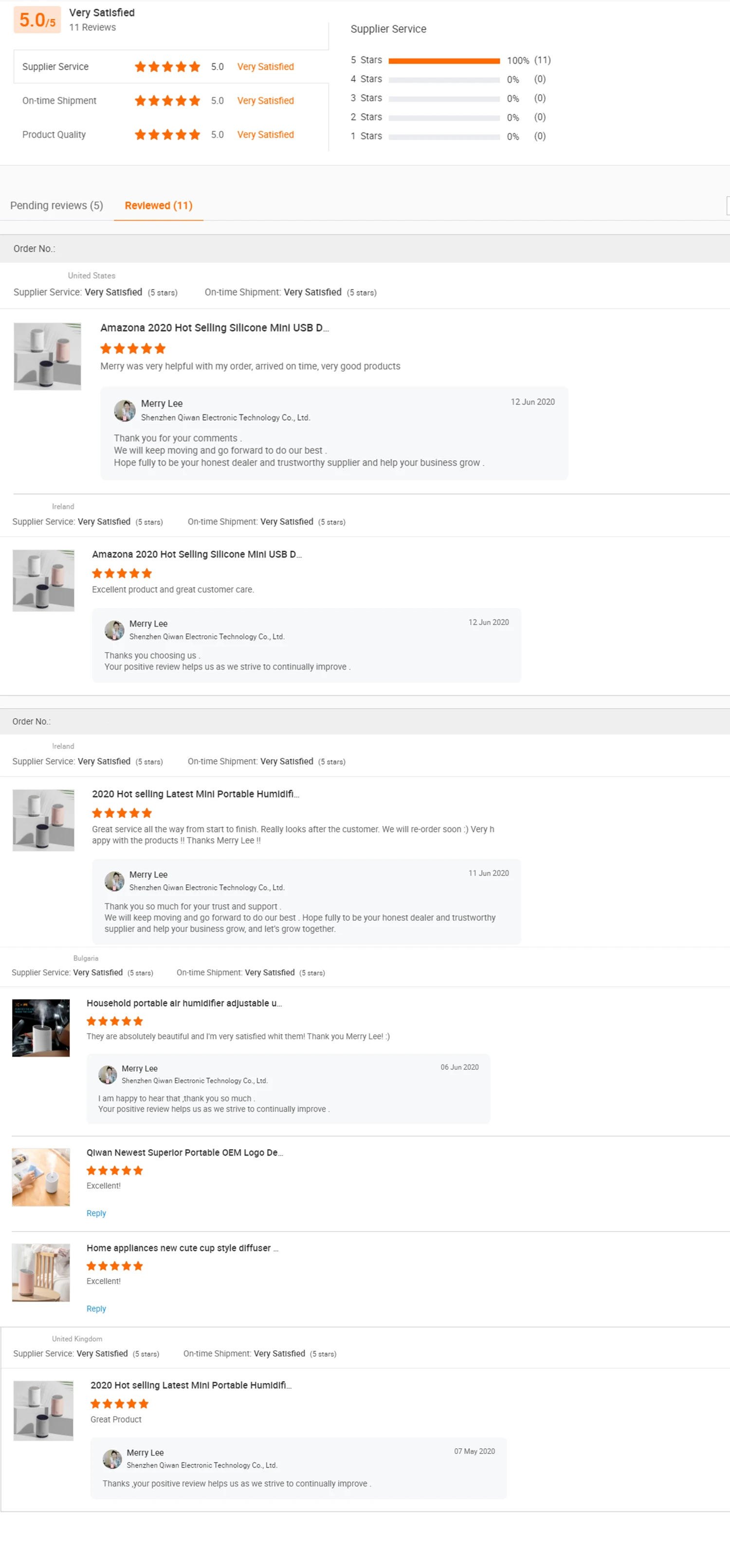Viewport: 730px width, 1568px height.
Task: Open Home appliances new cute cup diffuser title
Action: click(182, 1248)
